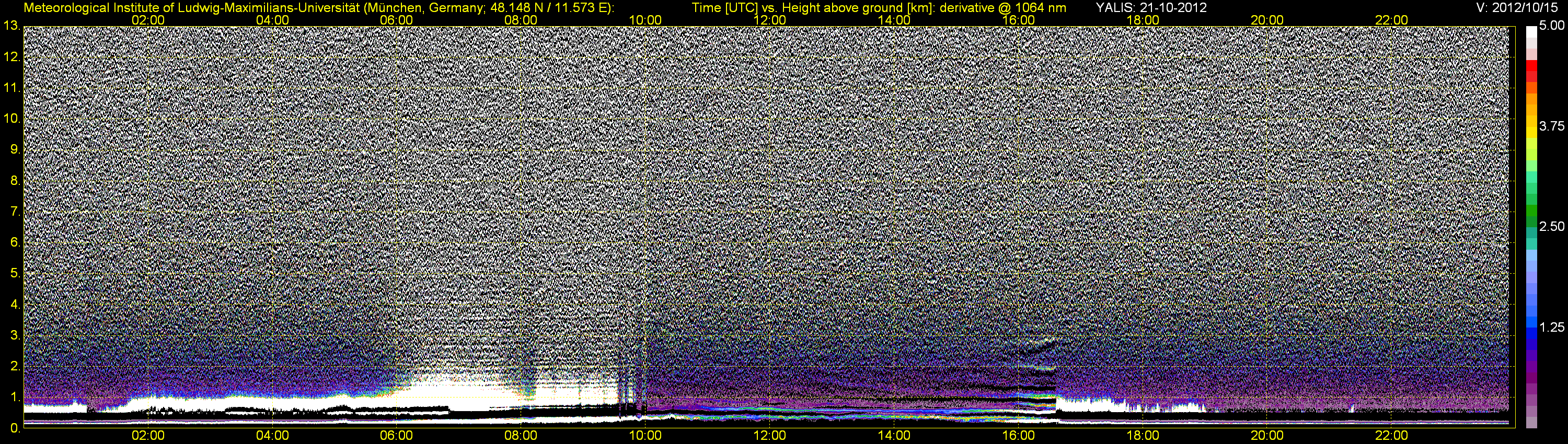
Task: Click the 22:00 label on the top time axis
Action: [1391, 20]
